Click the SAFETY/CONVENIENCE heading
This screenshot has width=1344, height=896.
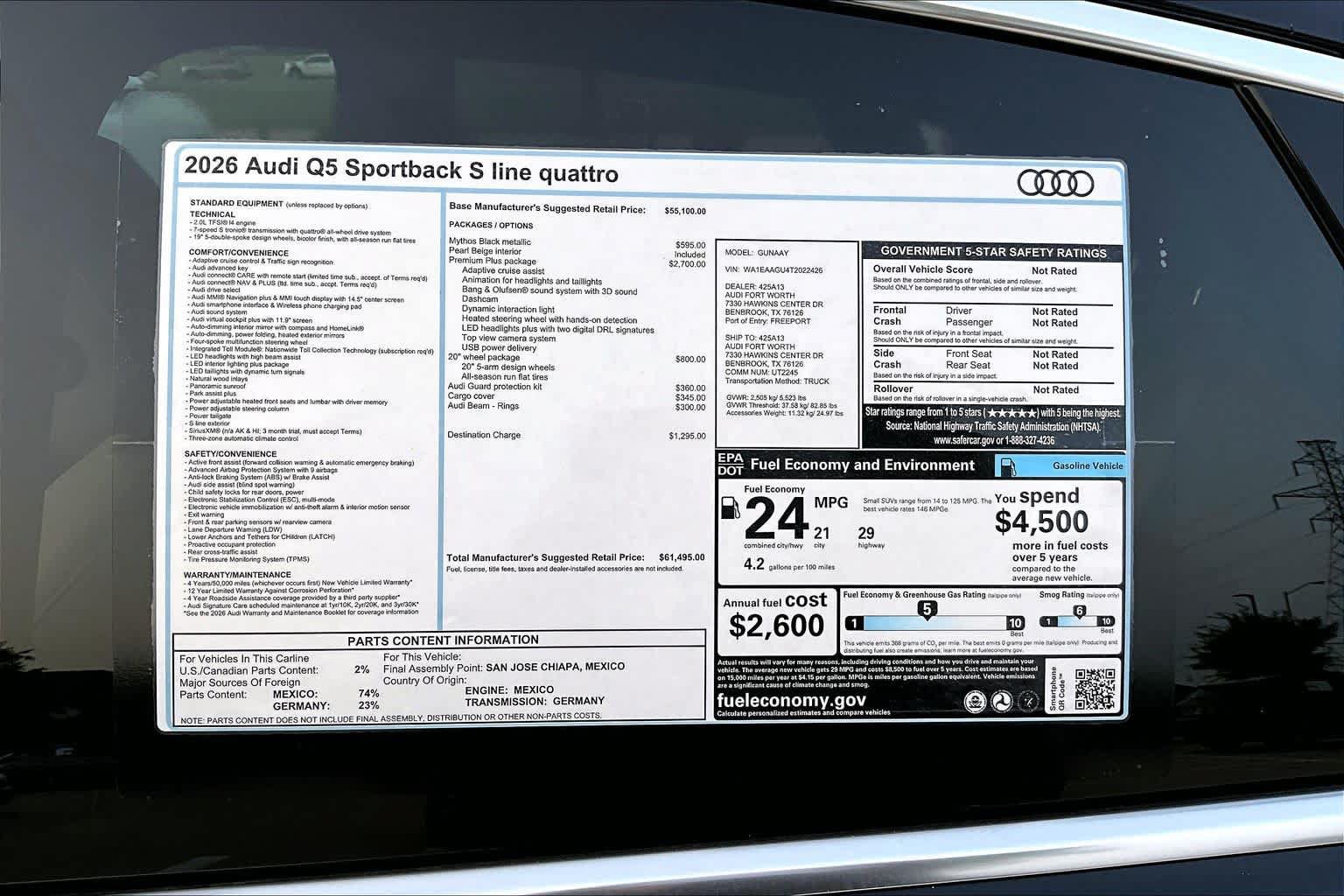[x=230, y=454]
